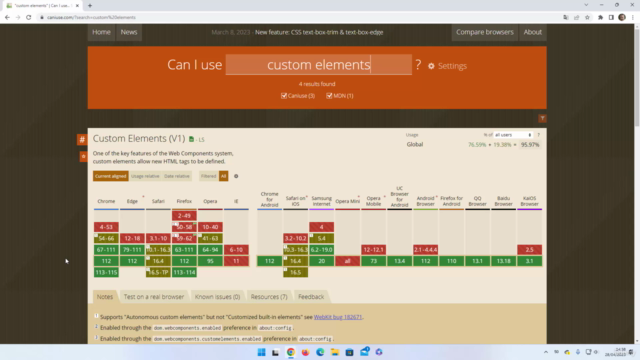Click the translate page icon
Viewport: 640px width, 360px height.
point(566,18)
